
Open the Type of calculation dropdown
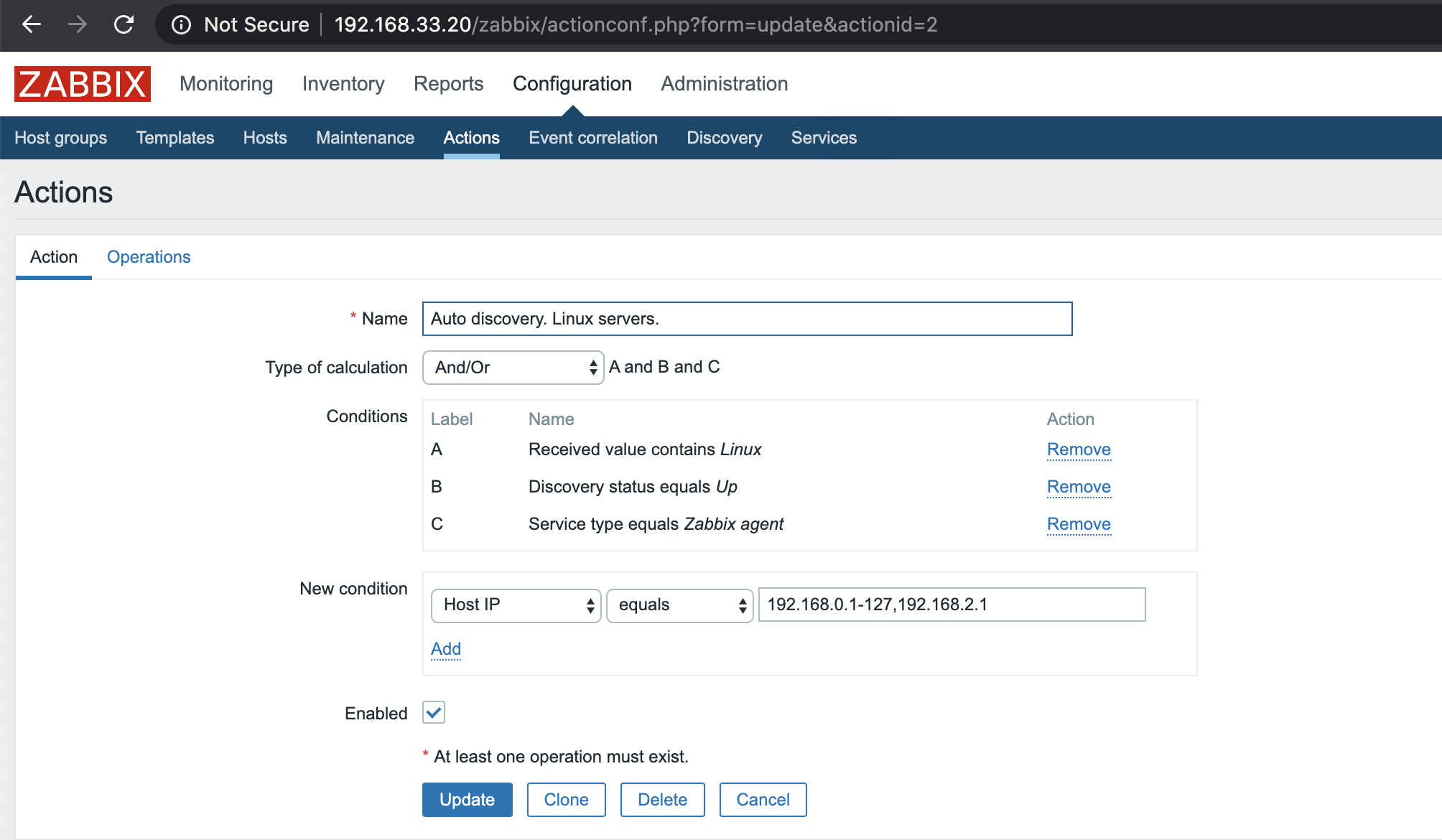point(513,368)
